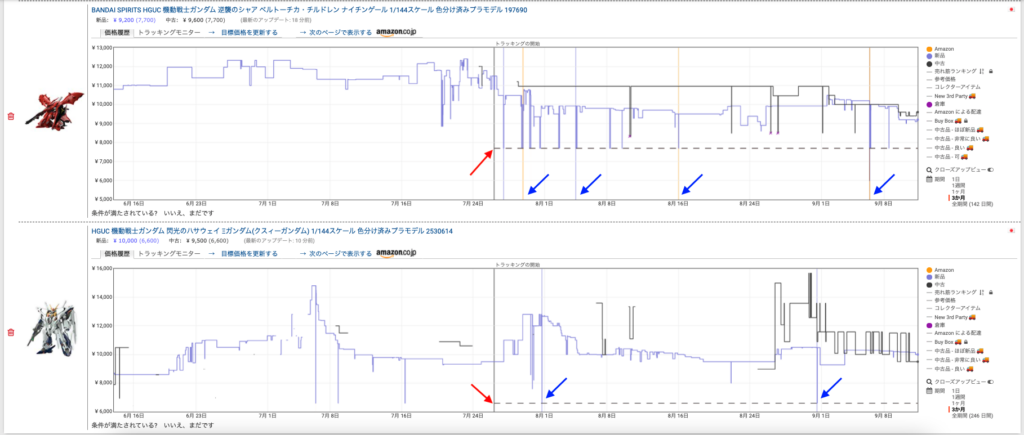Click 次のページで表示する amazon.co.jp for Xi Gundam

pos(358,253)
